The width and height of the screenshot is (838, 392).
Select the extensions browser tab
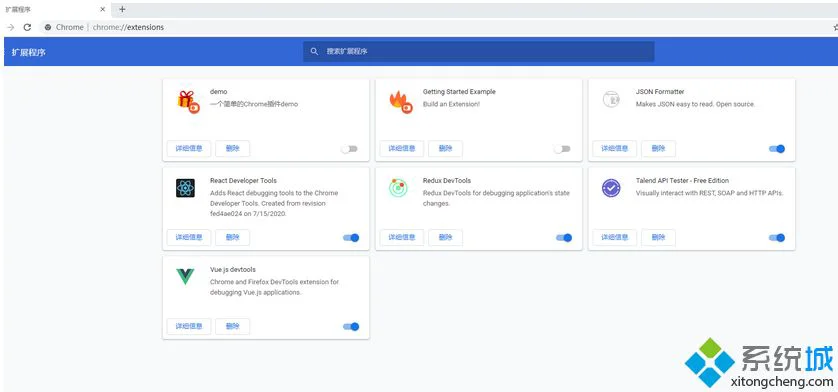coord(55,9)
